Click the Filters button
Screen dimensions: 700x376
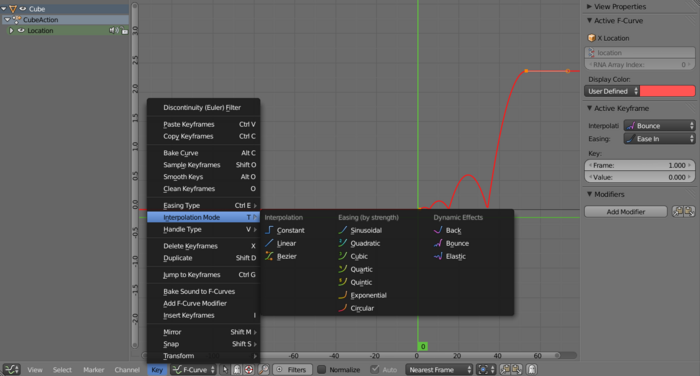(292, 369)
